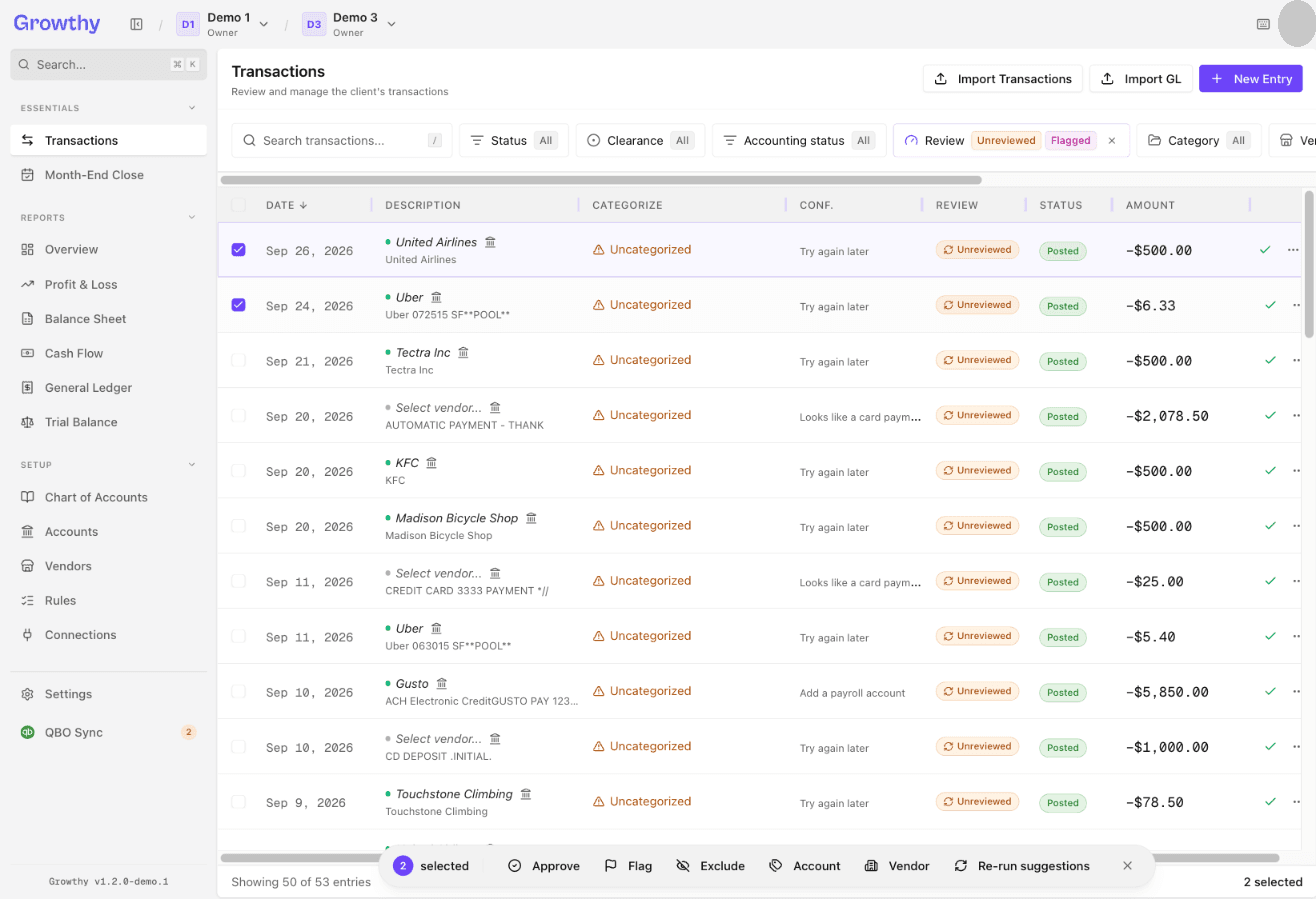The width and height of the screenshot is (1316, 899).
Task: Open the Demo 1 workspace dropdown
Action: (223, 24)
